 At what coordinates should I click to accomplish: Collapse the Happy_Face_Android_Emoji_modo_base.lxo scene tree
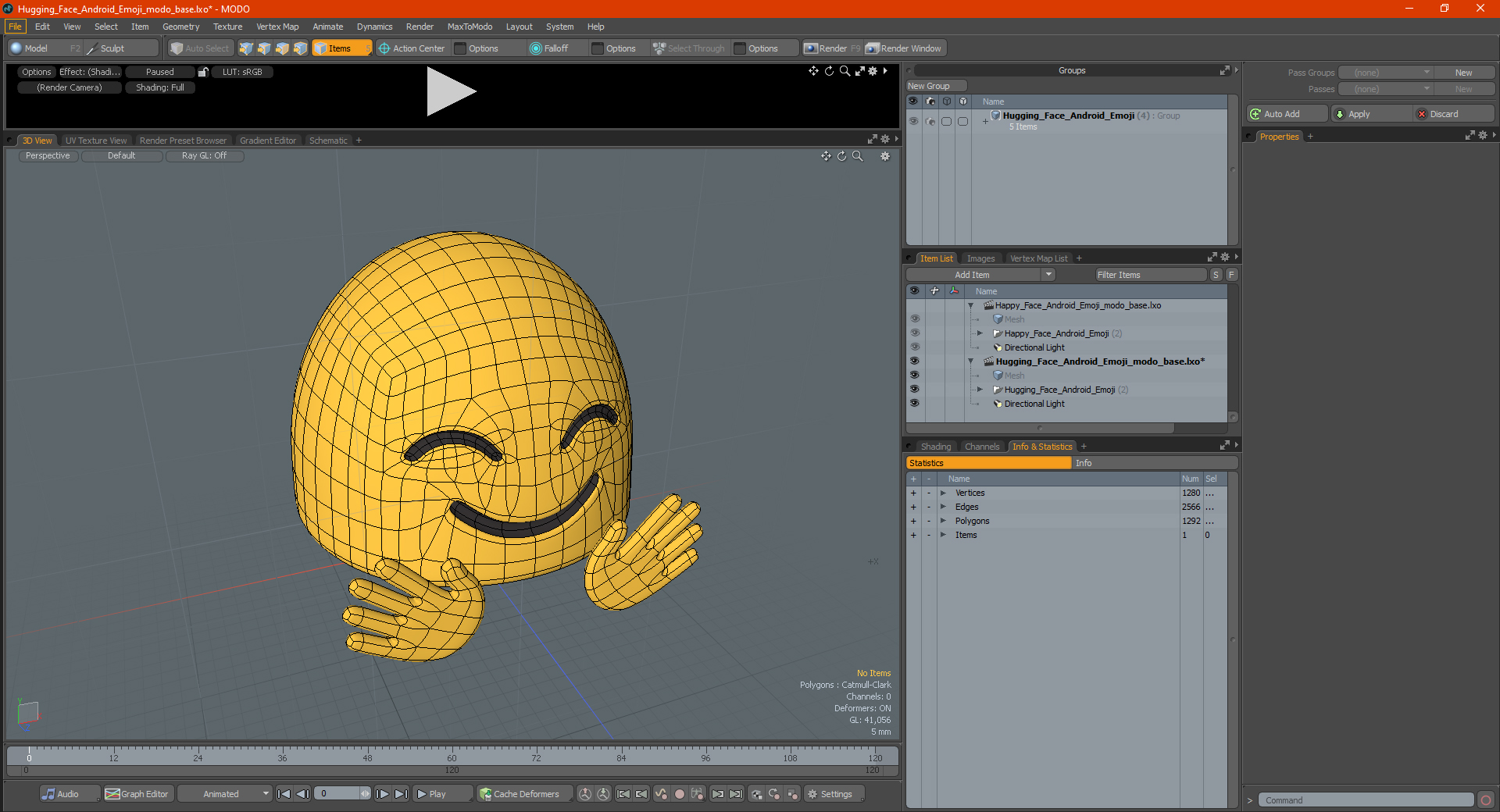(971, 305)
